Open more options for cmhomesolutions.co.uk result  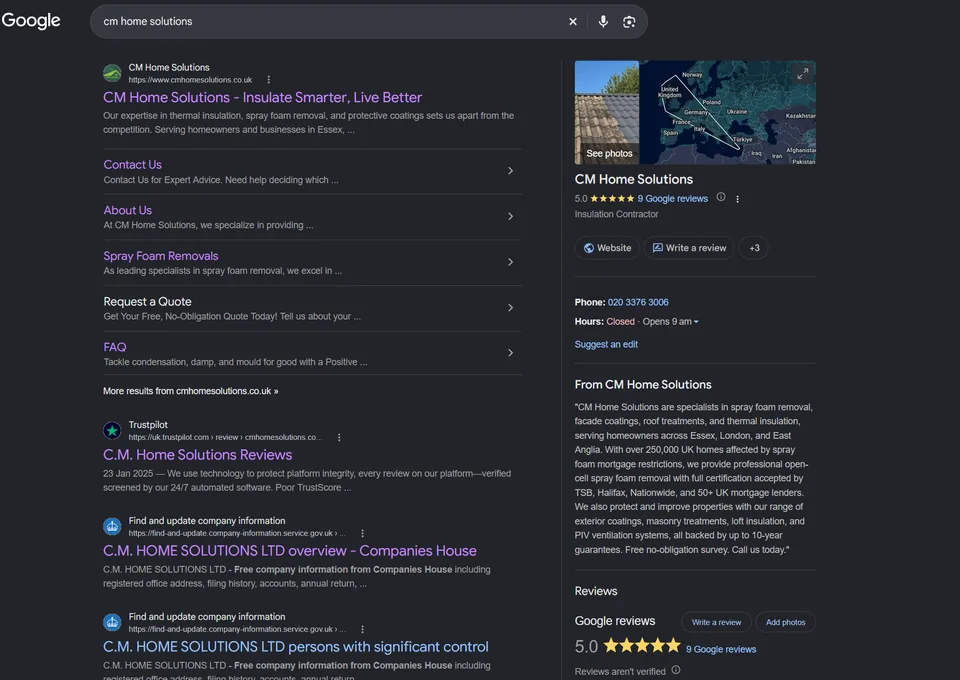click(268, 80)
